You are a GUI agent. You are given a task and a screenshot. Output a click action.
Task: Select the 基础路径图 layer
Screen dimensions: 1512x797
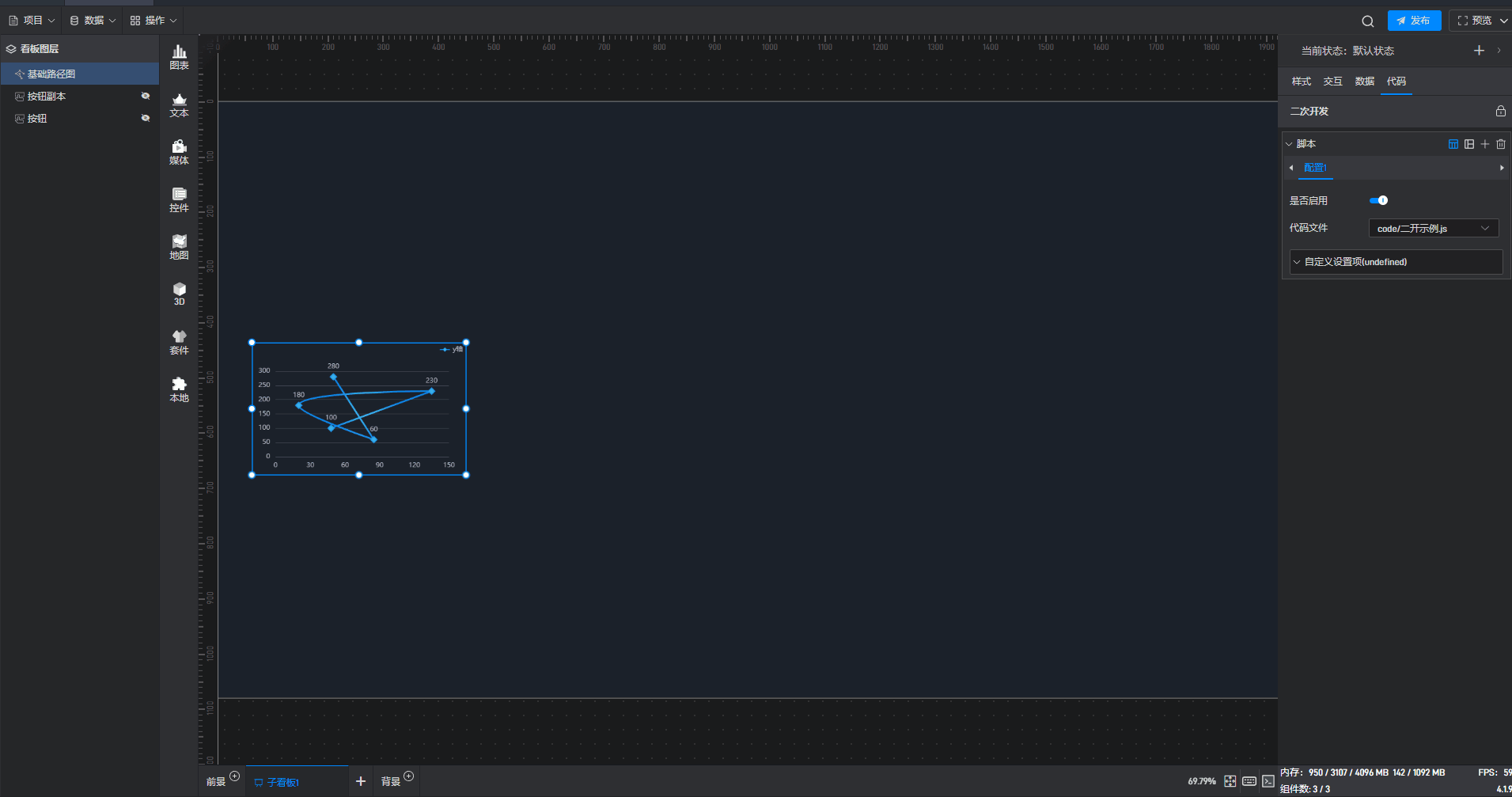tap(80, 74)
